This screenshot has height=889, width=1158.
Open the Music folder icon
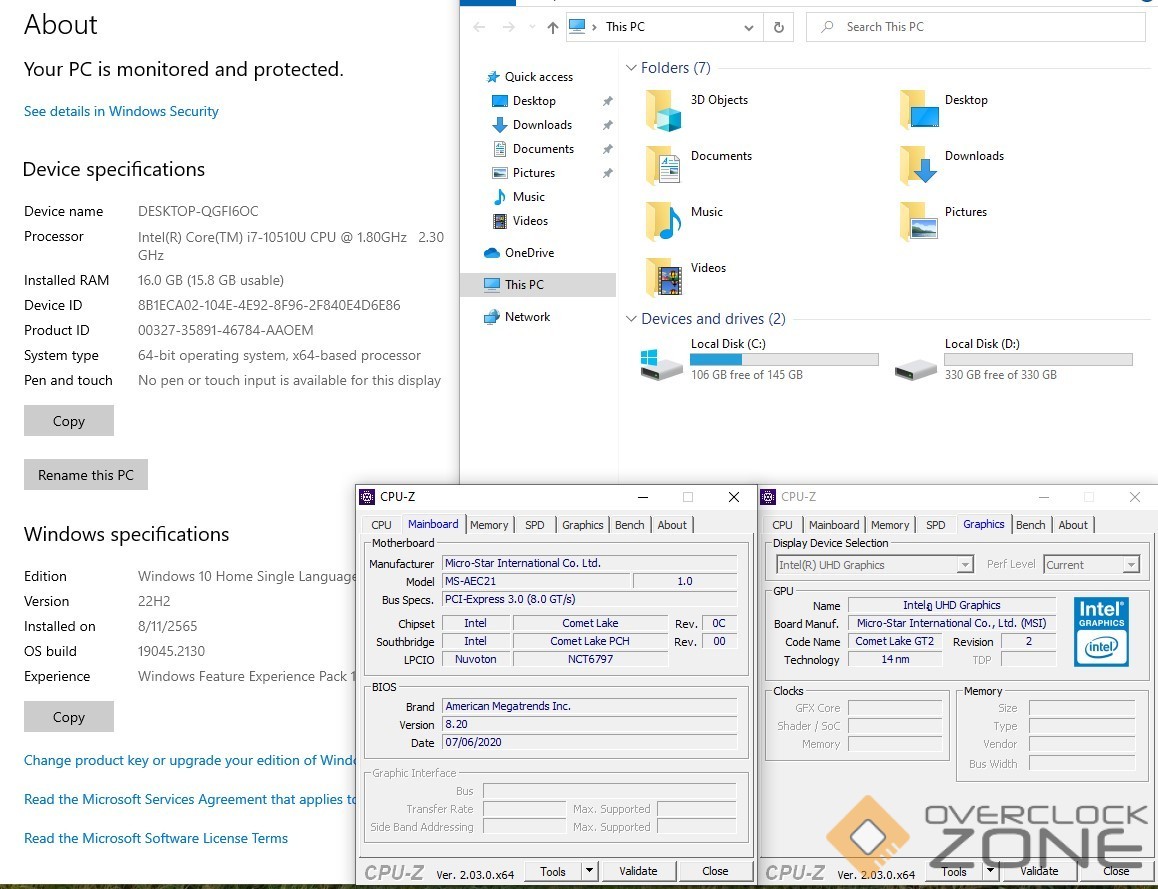point(663,221)
